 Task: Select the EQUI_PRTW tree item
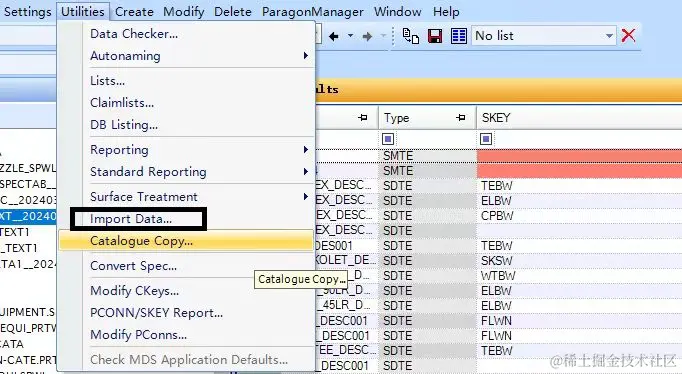[28, 328]
